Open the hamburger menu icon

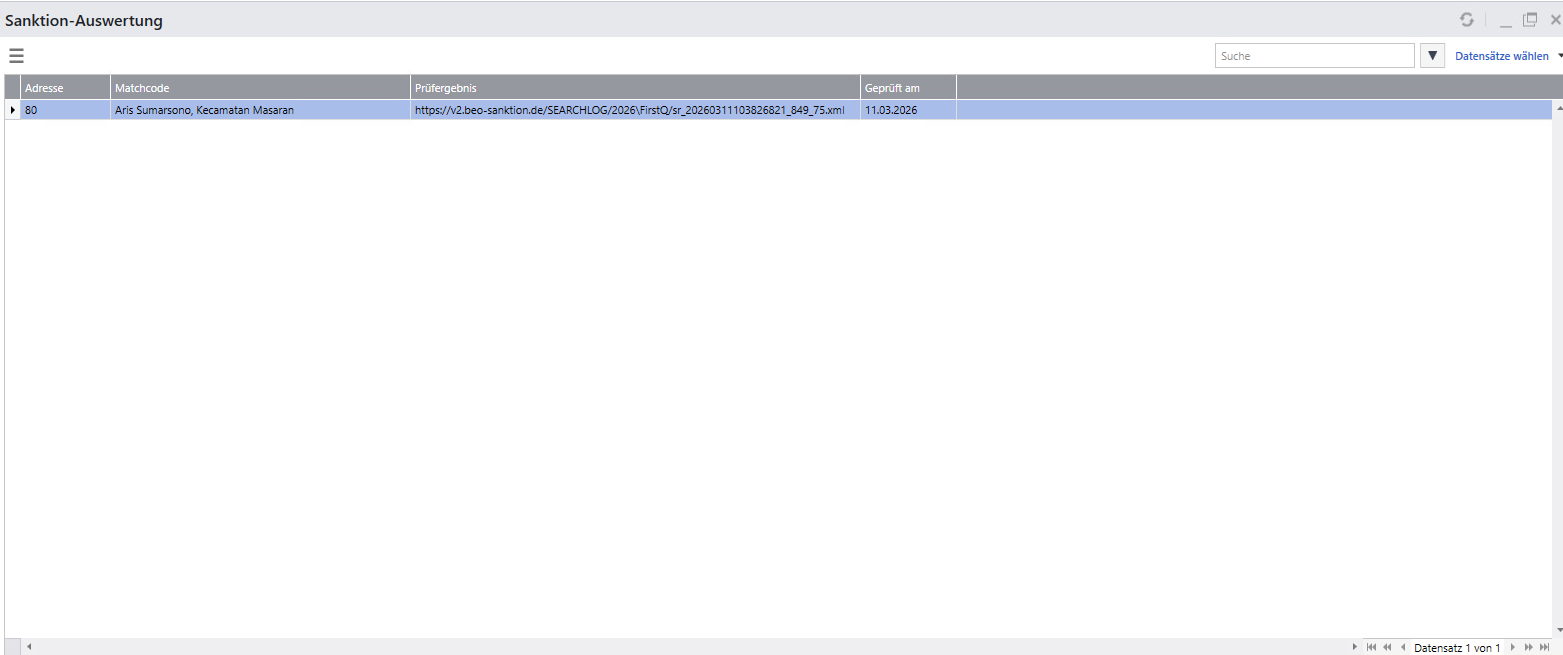[x=16, y=56]
